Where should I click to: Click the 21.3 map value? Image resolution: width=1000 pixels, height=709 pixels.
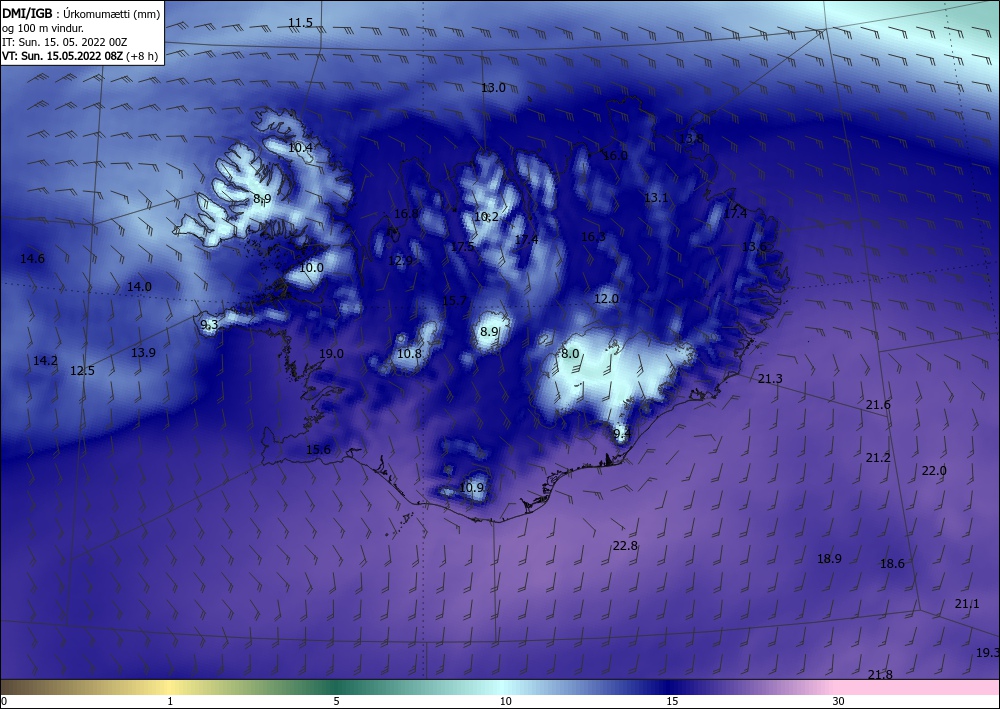click(x=770, y=379)
